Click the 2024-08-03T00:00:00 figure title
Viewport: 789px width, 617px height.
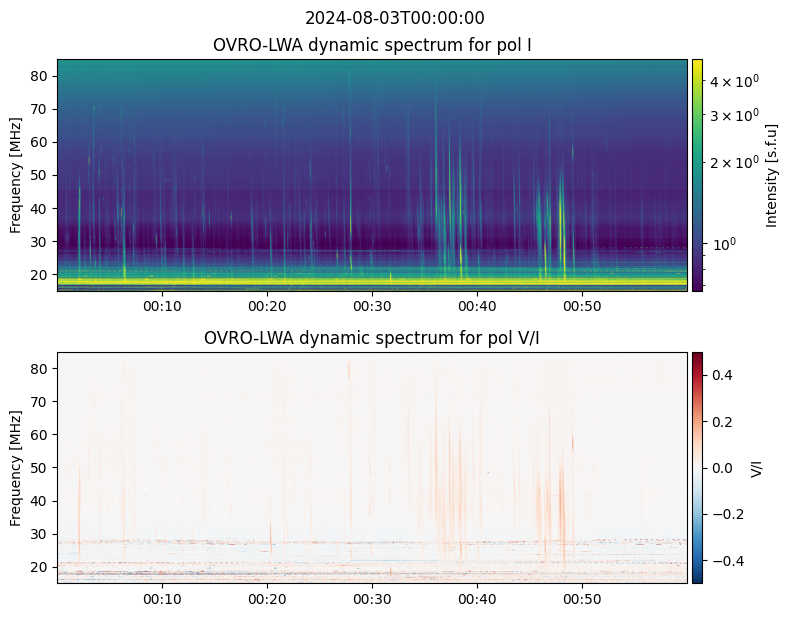394,18
